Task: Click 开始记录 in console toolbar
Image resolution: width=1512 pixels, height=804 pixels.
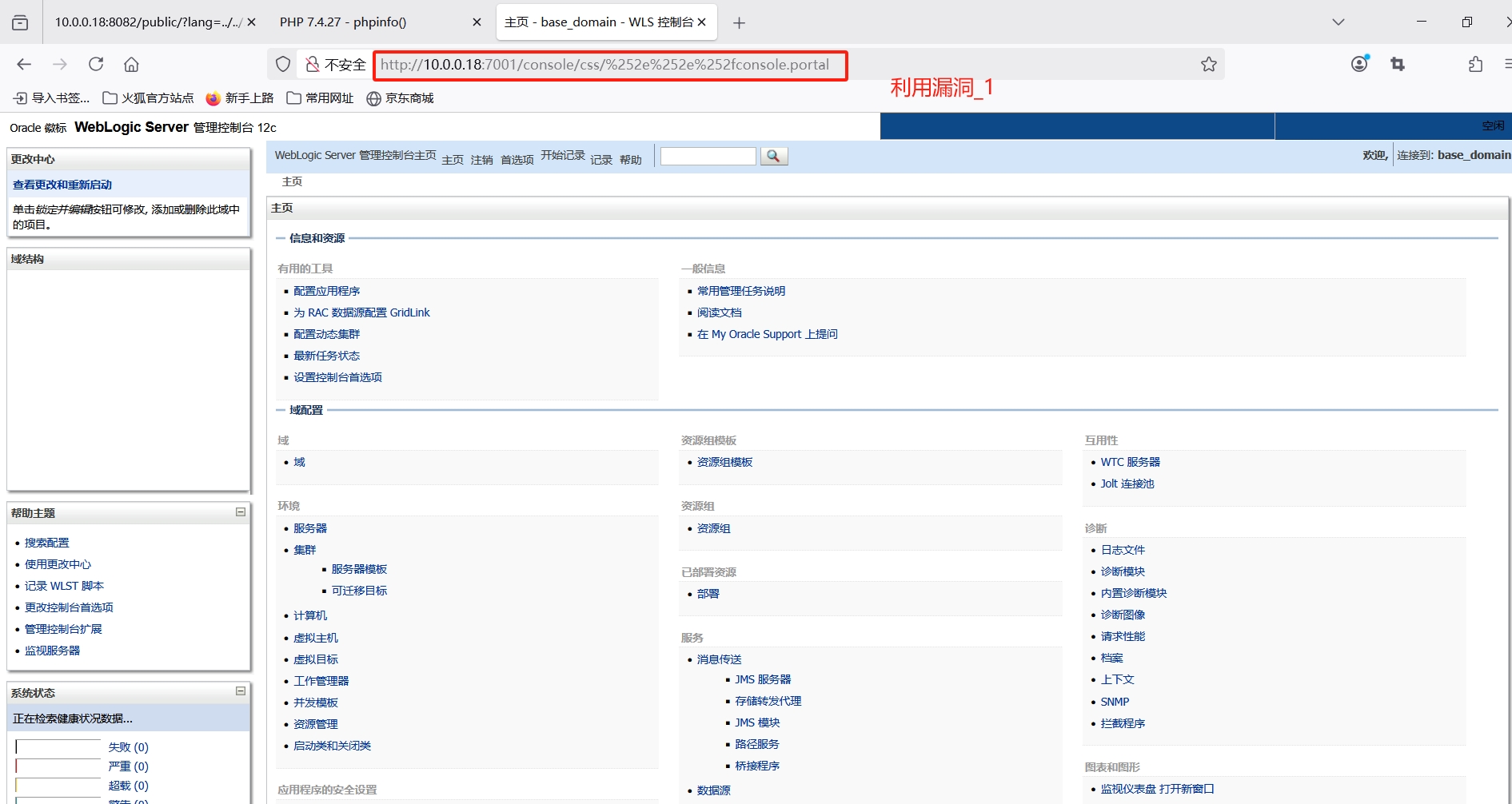Action: (x=563, y=155)
